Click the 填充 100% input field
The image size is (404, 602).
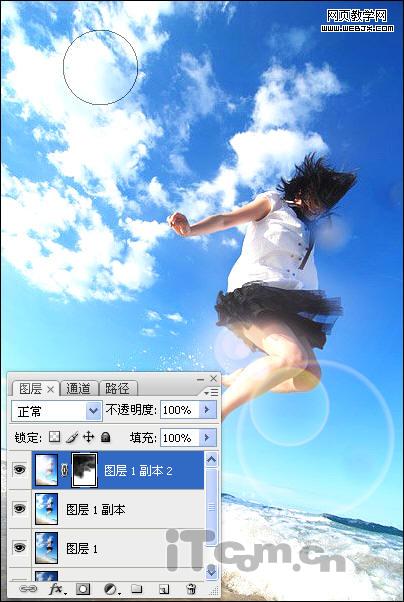180,438
